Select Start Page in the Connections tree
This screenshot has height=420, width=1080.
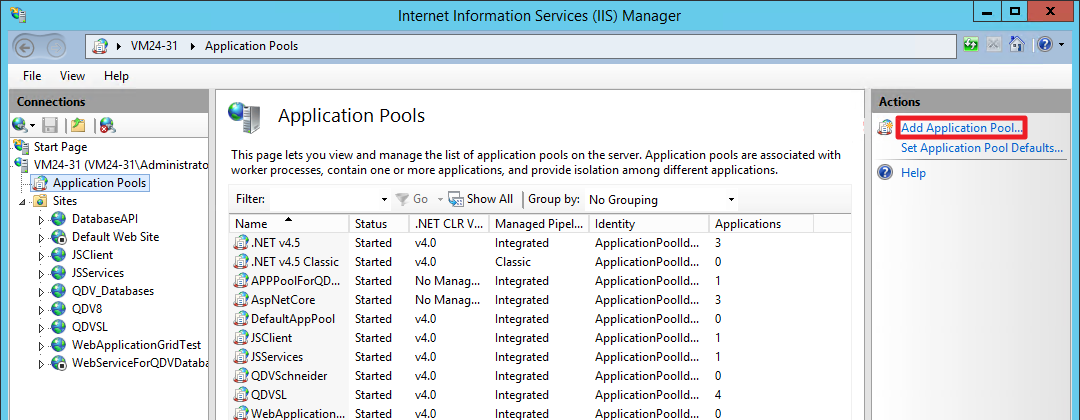60,146
